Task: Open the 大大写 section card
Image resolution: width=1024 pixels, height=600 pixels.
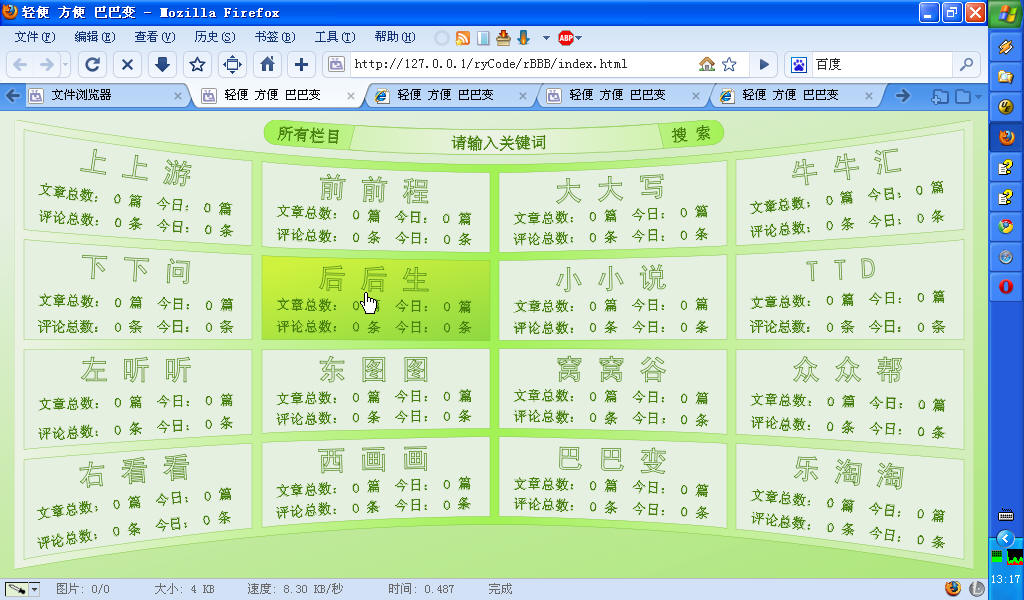Action: pyautogui.click(x=613, y=207)
